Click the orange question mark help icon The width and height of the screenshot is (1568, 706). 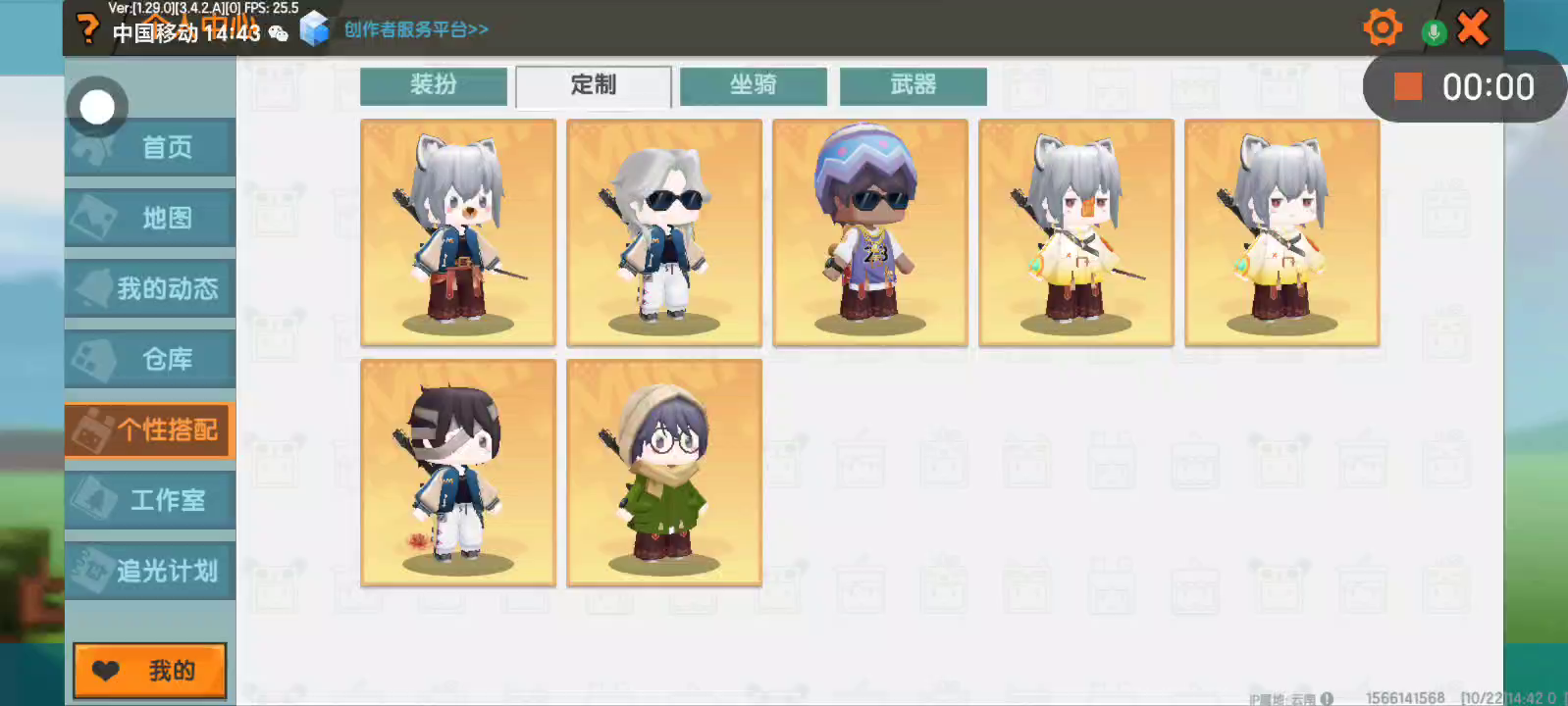click(x=88, y=28)
